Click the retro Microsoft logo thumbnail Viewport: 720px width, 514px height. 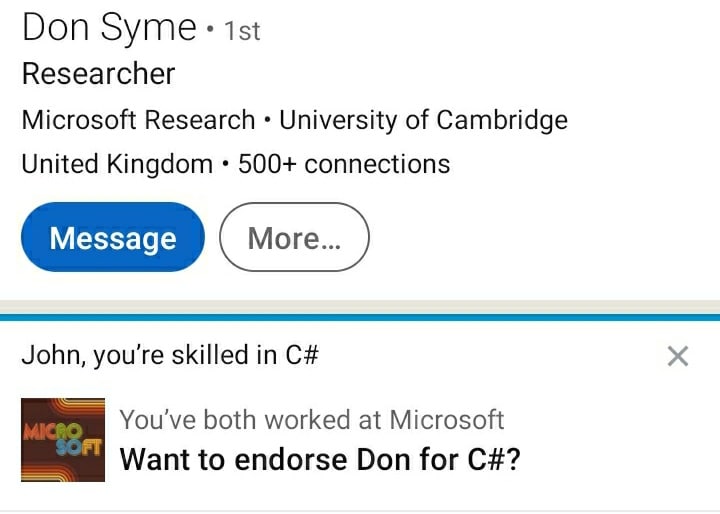tap(63, 440)
